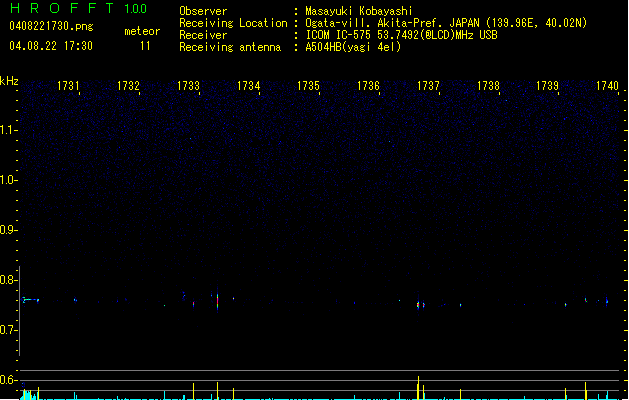Click the meteor count value 11
629x400 pixels.
(145, 46)
